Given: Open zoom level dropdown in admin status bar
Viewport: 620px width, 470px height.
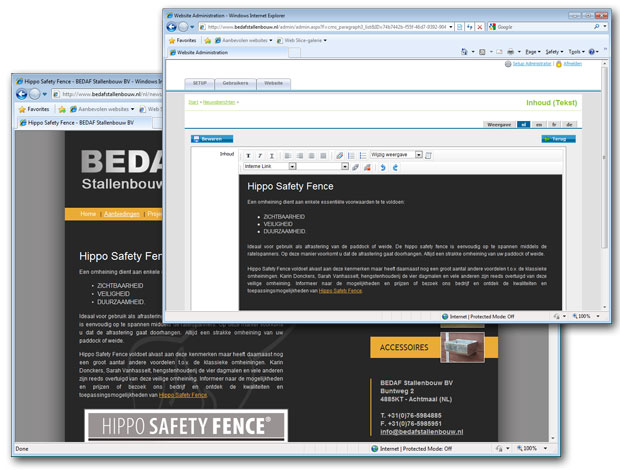Looking at the screenshot, I should coord(598,316).
